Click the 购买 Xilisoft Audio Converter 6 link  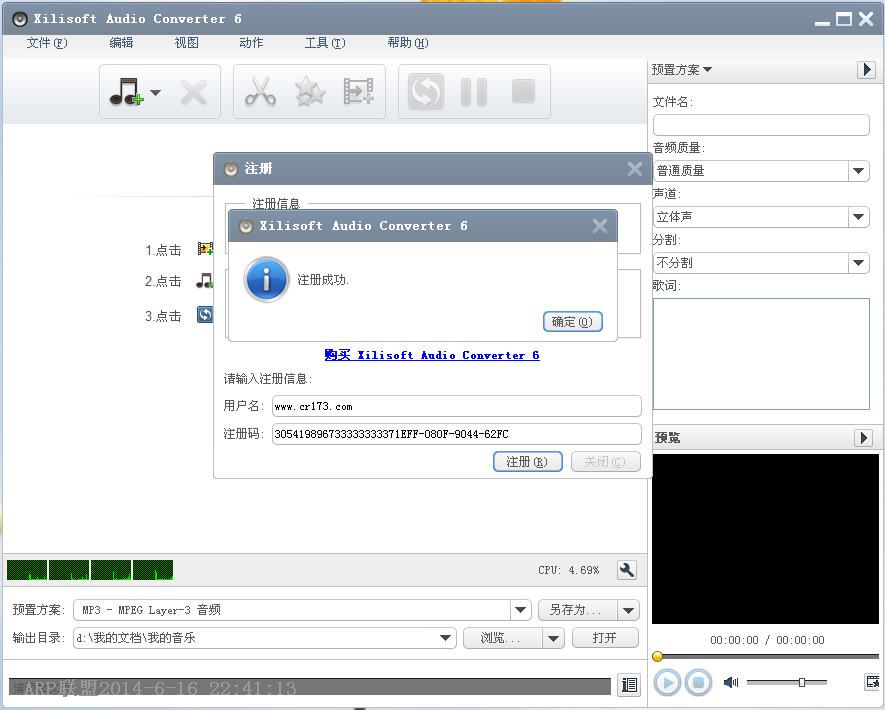point(431,355)
